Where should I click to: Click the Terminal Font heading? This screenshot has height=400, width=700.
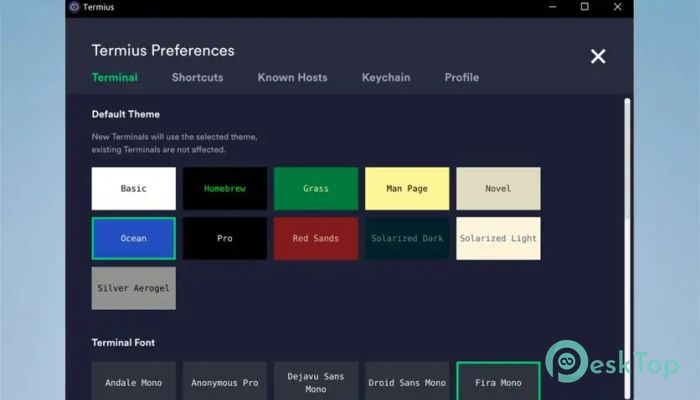click(x=123, y=342)
